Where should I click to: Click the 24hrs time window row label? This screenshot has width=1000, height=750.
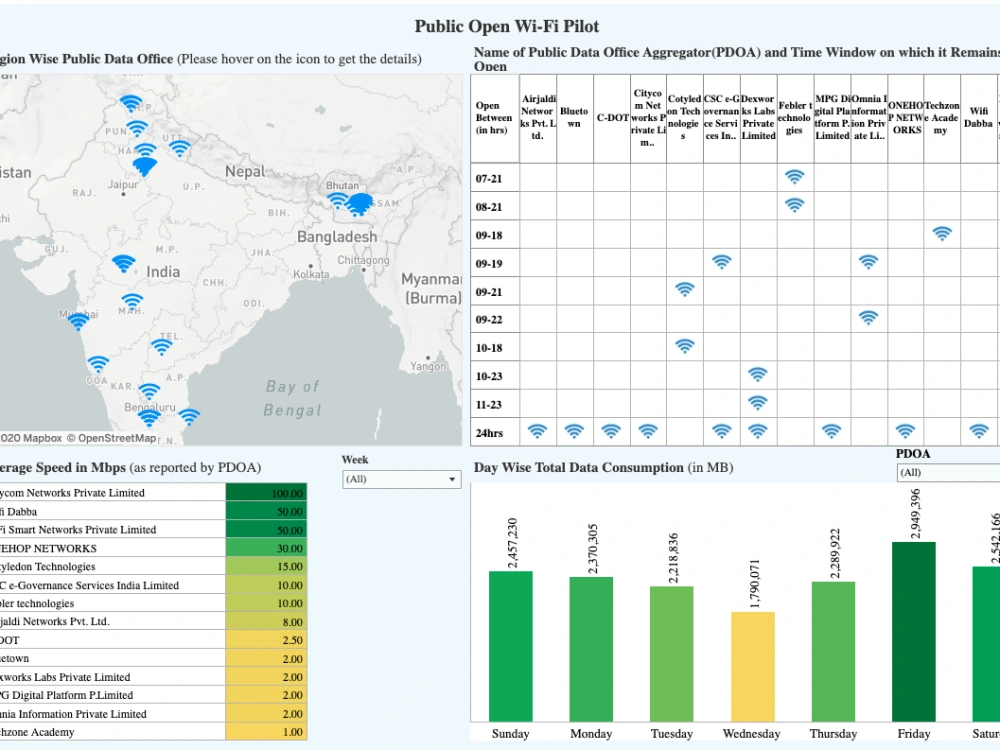tap(489, 433)
